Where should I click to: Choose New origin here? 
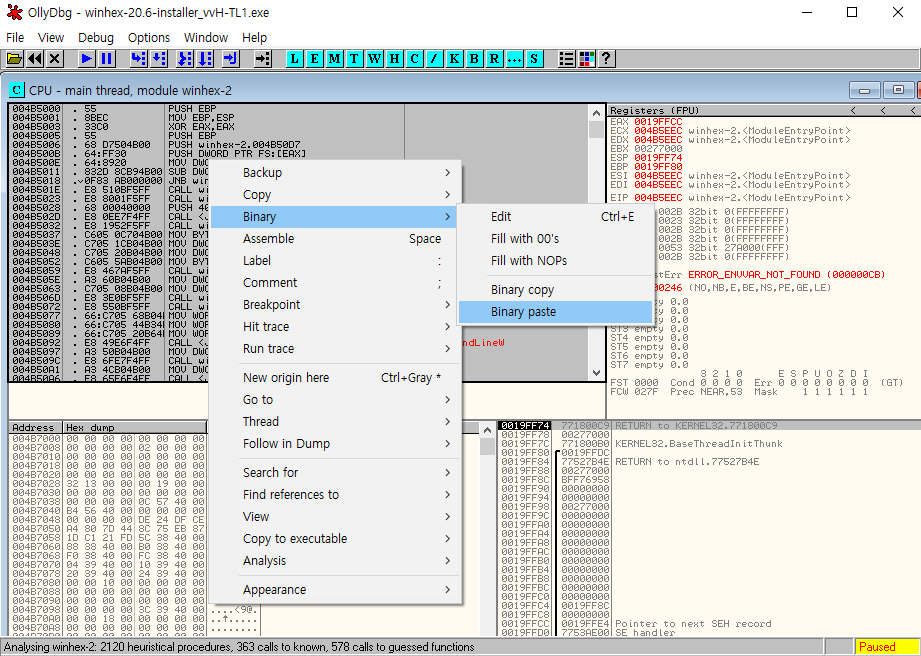tap(335, 378)
